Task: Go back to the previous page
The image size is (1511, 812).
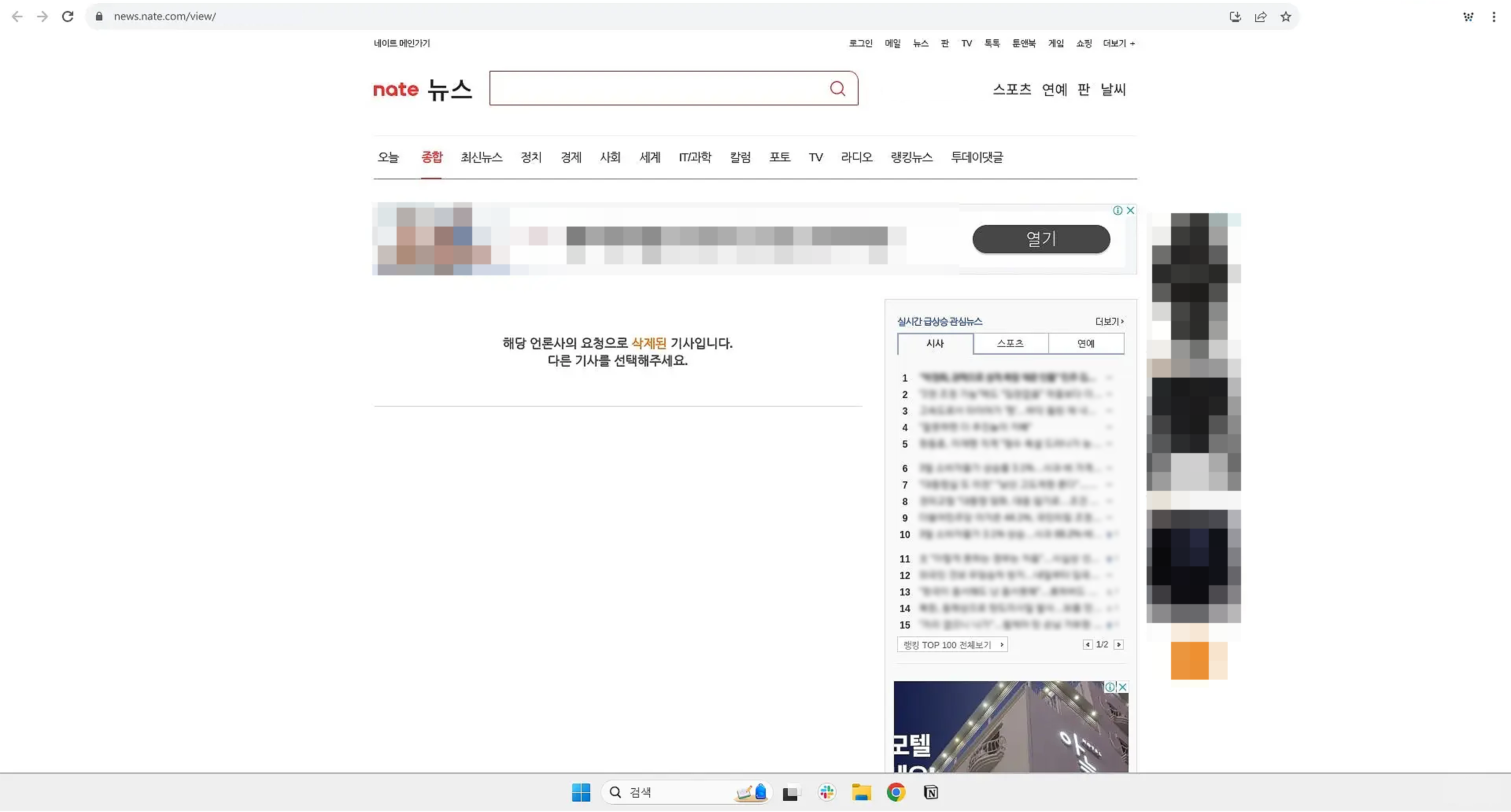Action: (17, 16)
